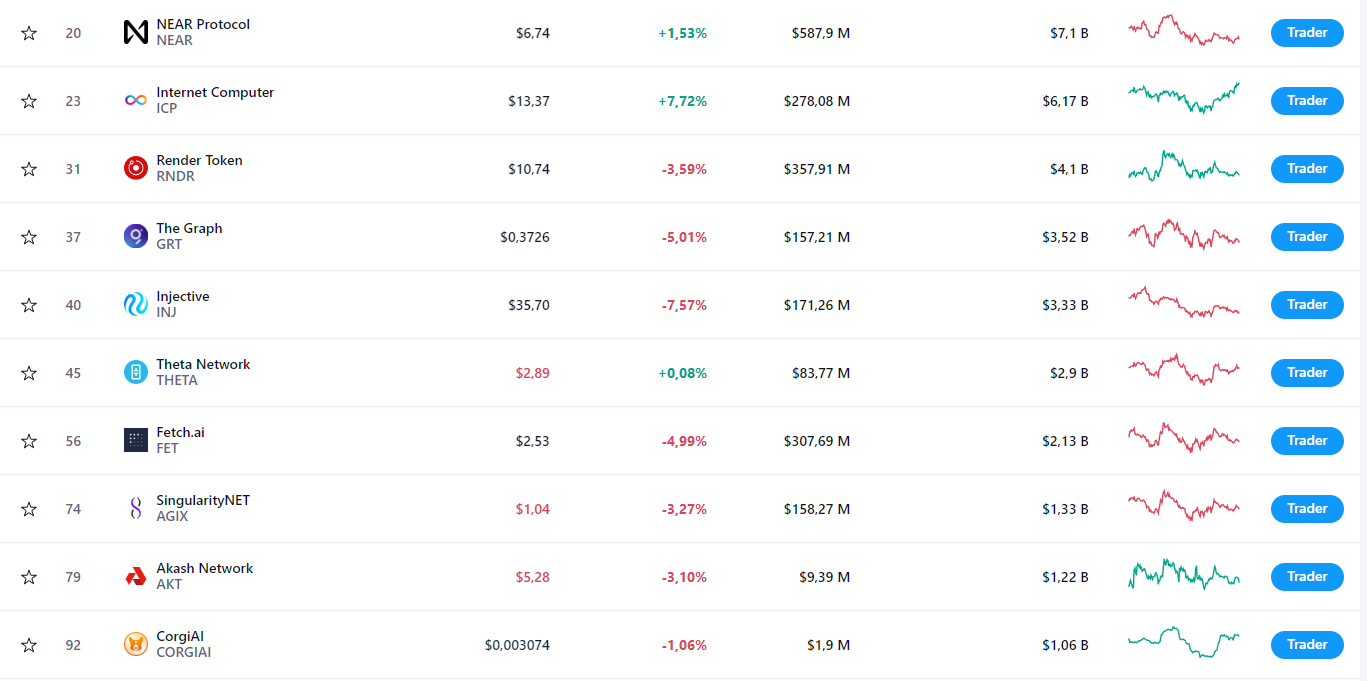Click Trader button in Injective row

point(1306,305)
